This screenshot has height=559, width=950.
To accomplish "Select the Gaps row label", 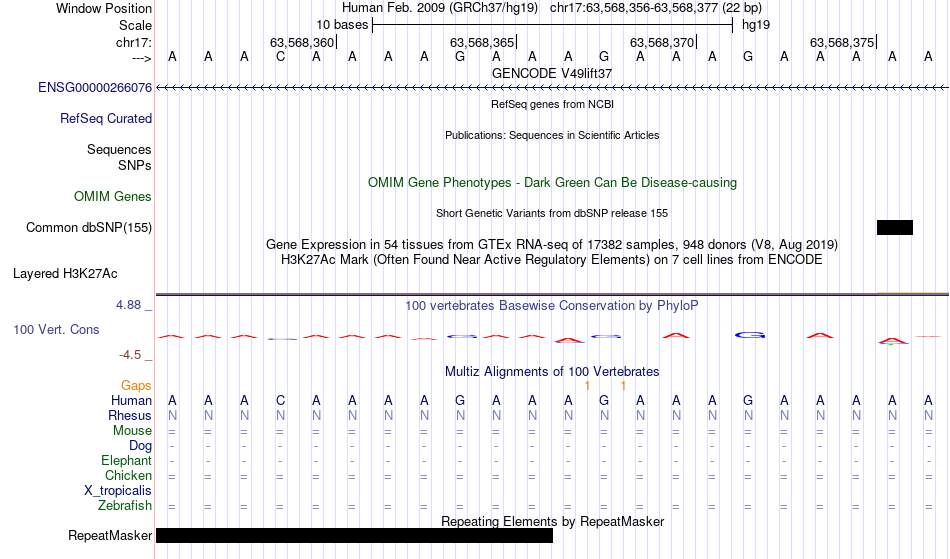I will pos(136,385).
